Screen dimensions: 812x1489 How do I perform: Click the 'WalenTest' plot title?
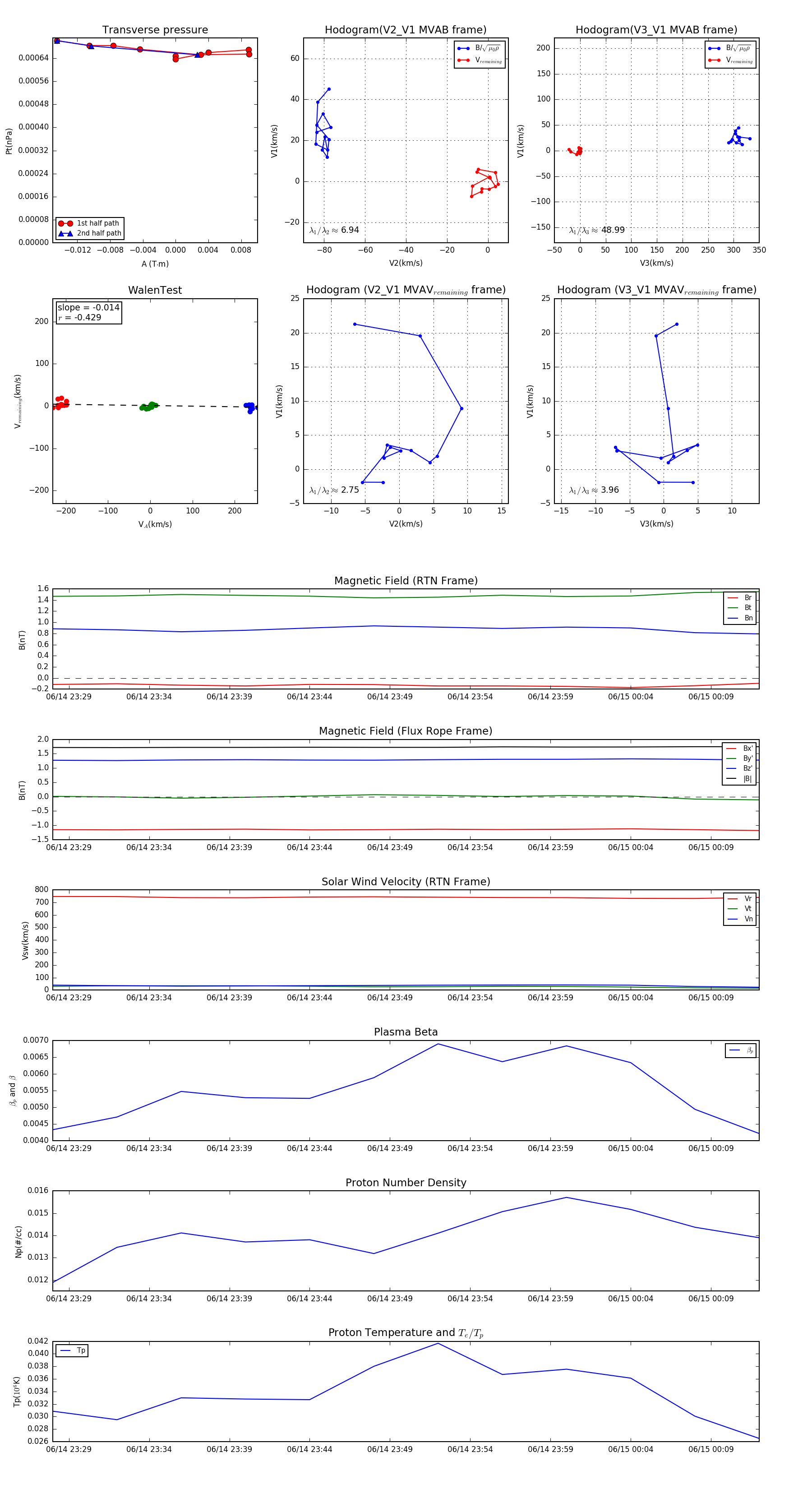pyautogui.click(x=155, y=290)
